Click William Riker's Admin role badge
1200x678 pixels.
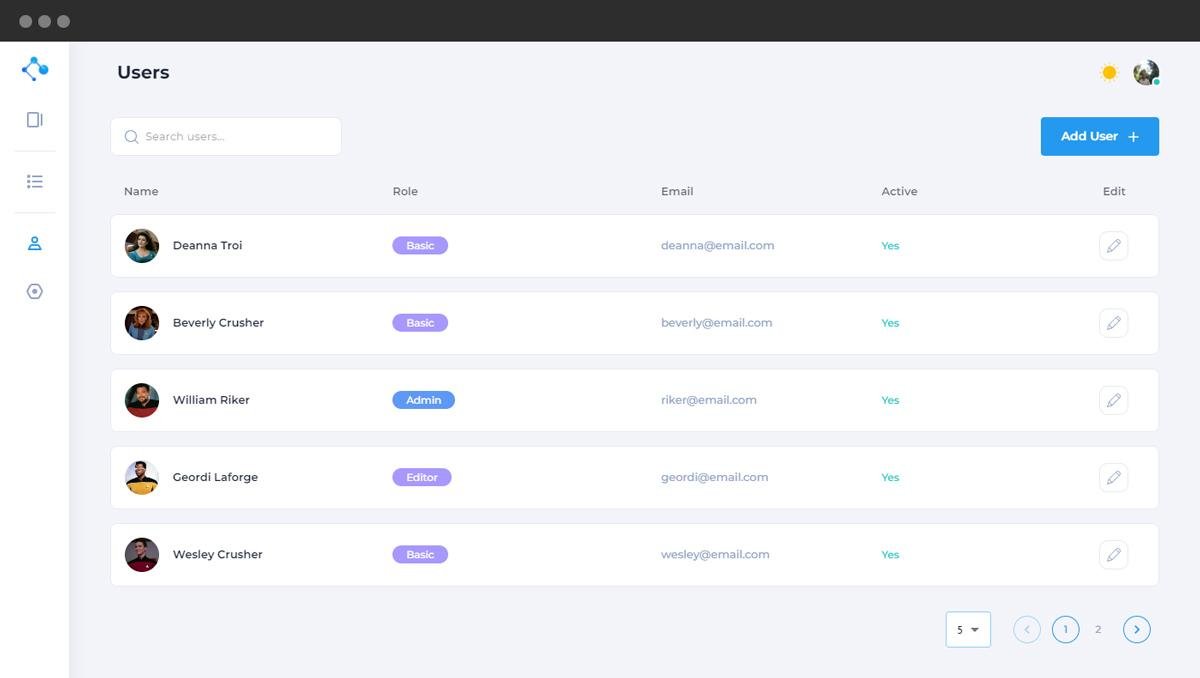(x=424, y=400)
